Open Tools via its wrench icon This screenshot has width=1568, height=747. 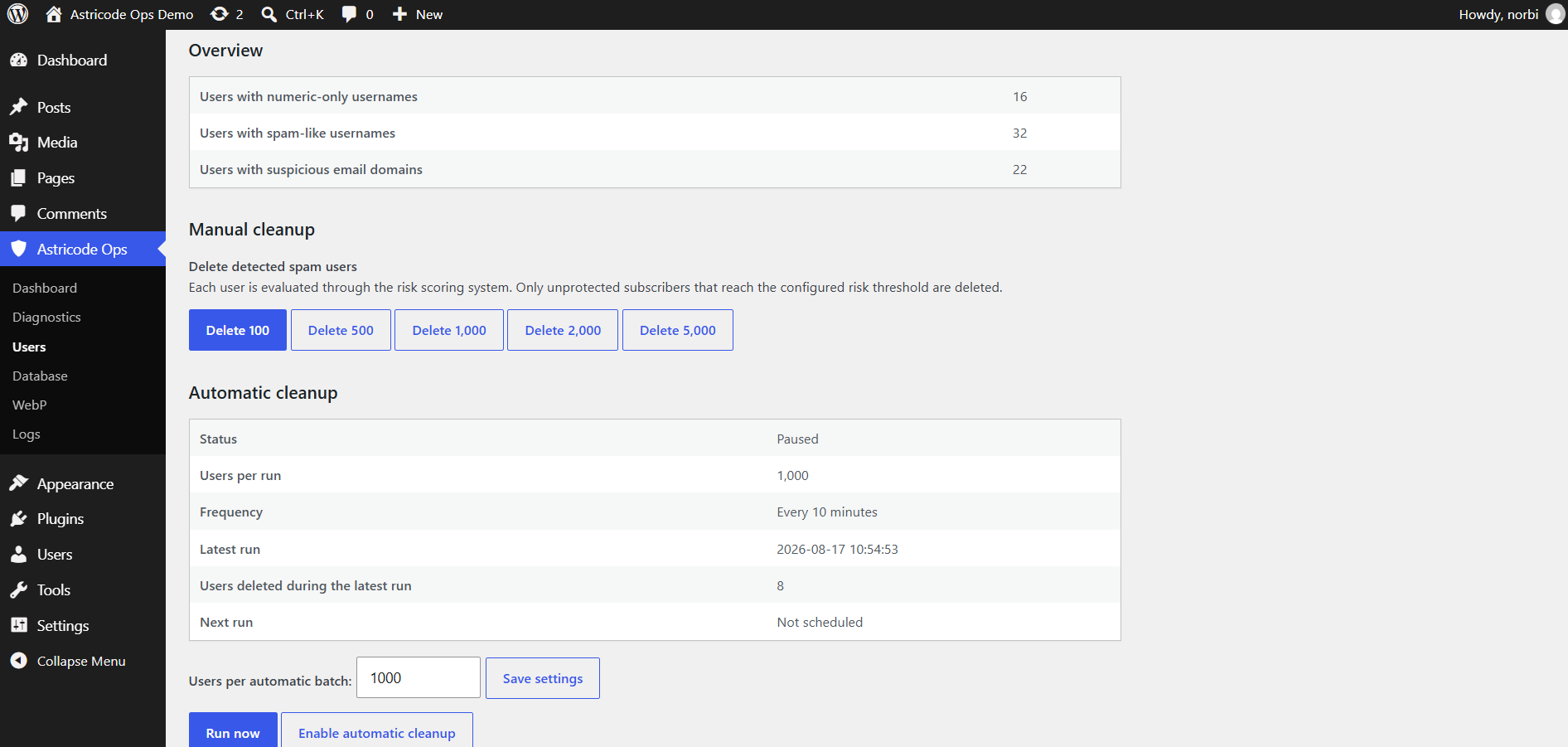pyautogui.click(x=18, y=590)
